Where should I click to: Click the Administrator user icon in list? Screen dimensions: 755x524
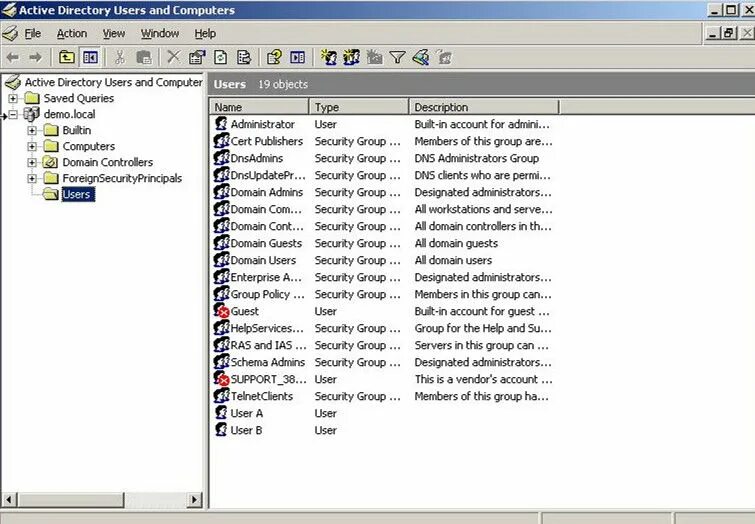point(221,124)
